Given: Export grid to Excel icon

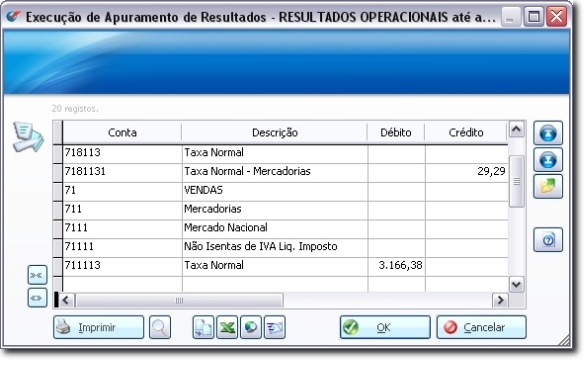Looking at the screenshot, I should click(227, 327).
